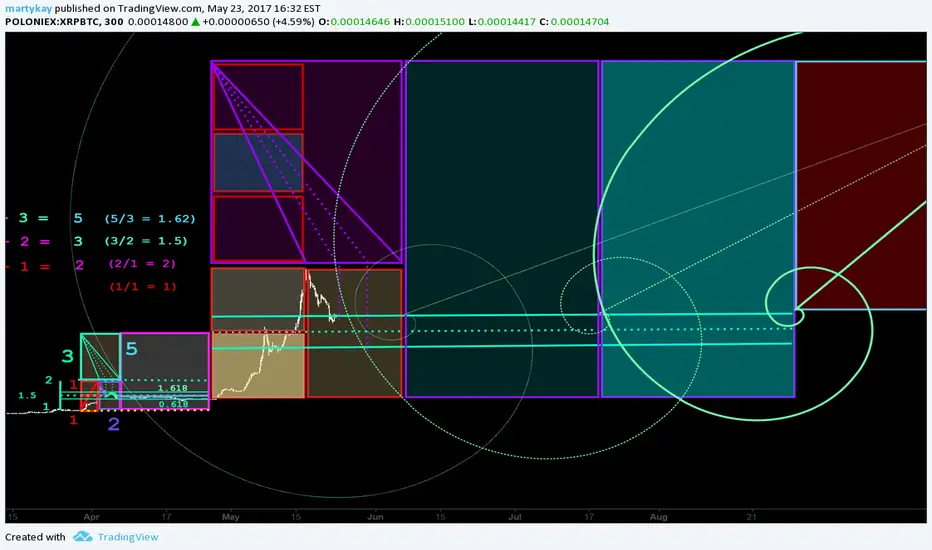
Task: Select the '(1/1 = 1)' ratio annotation
Action: pos(143,286)
